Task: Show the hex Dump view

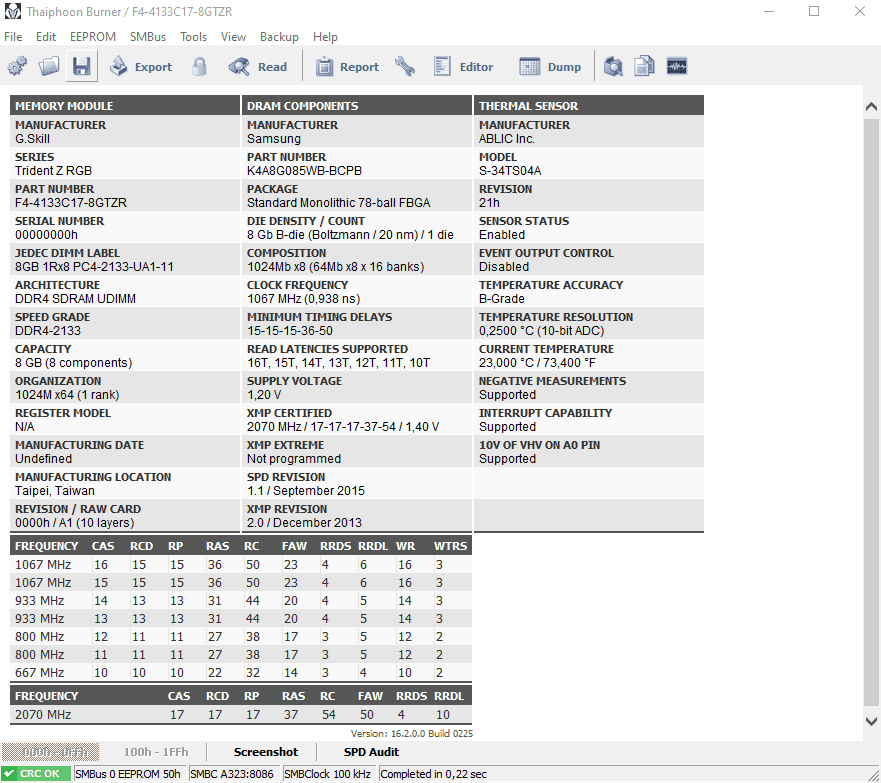Action: click(550, 66)
